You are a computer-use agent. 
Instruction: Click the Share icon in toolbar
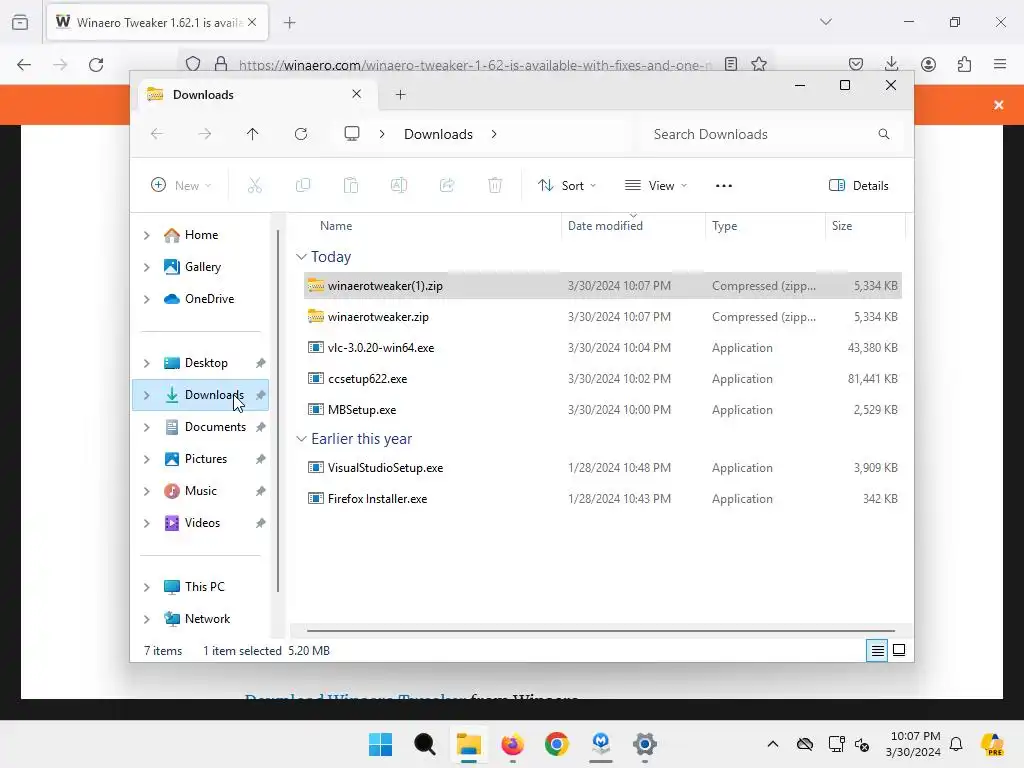point(447,185)
